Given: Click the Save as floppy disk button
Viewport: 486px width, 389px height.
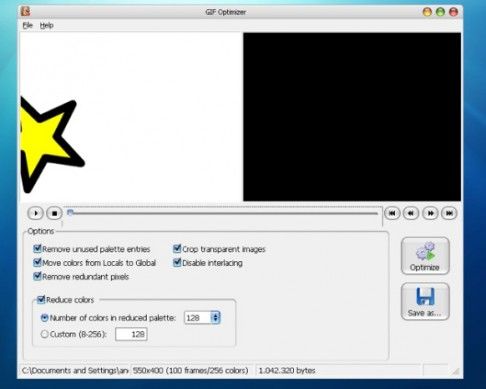Looking at the screenshot, I should click(x=425, y=301).
